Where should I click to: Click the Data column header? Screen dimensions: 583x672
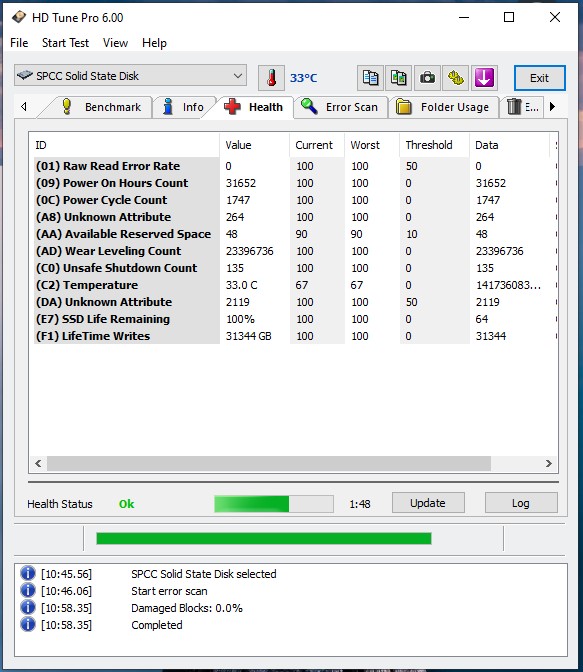(x=509, y=145)
